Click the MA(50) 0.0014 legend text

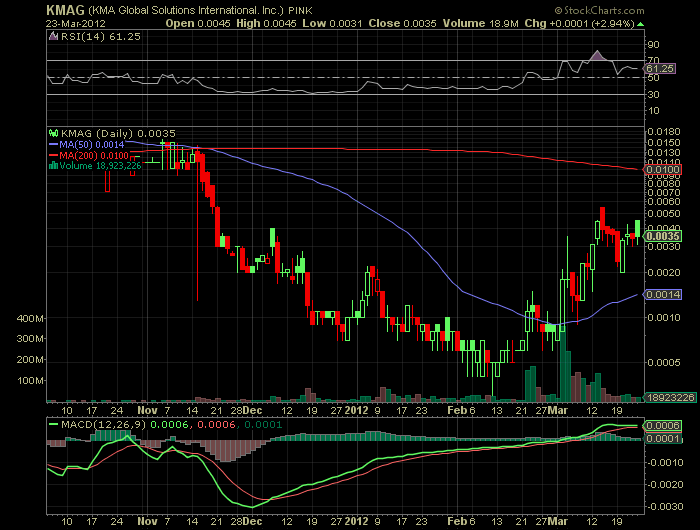[x=92, y=144]
